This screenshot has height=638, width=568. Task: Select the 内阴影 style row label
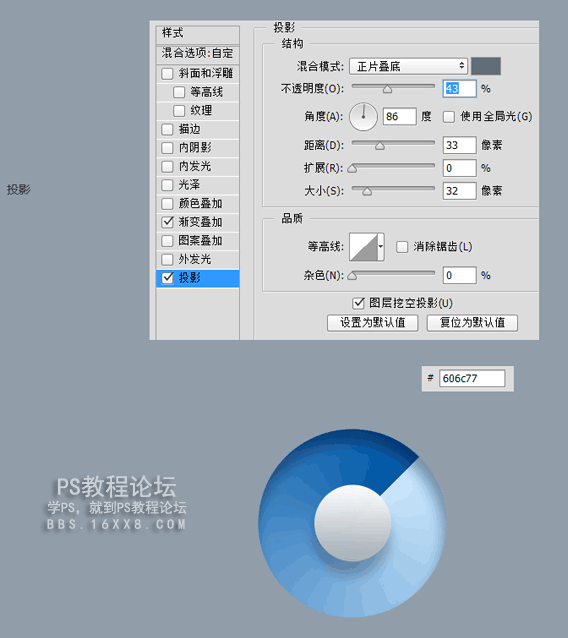pos(195,148)
